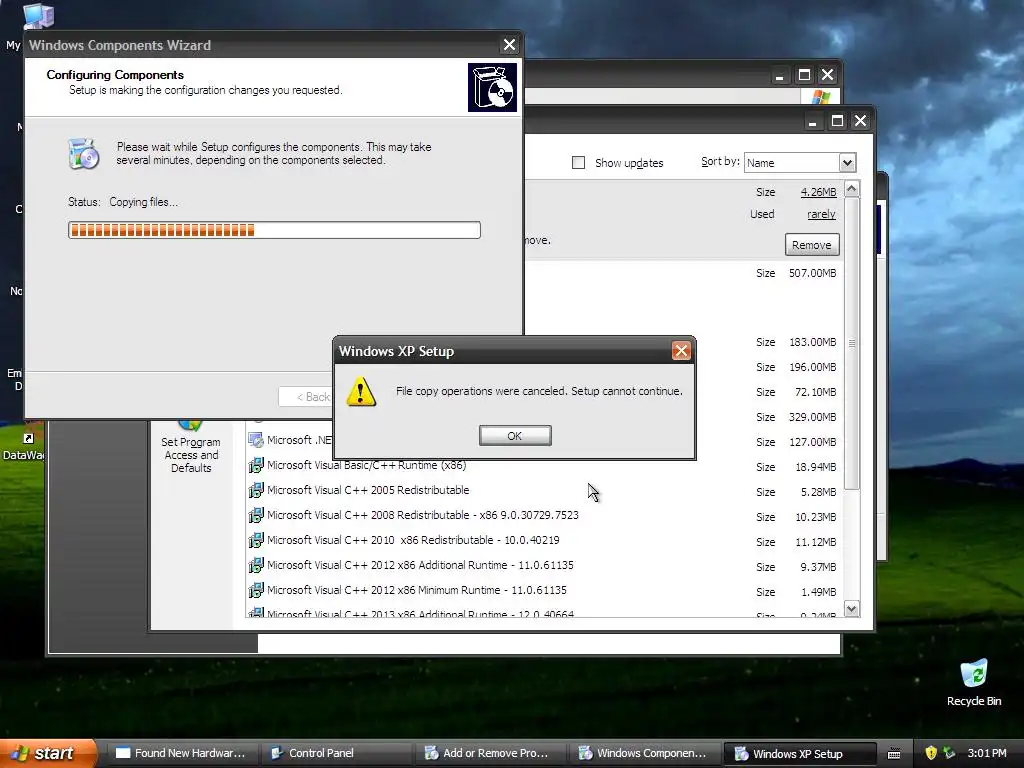Open the Start menu
The height and width of the screenshot is (768, 1024).
(x=48, y=753)
